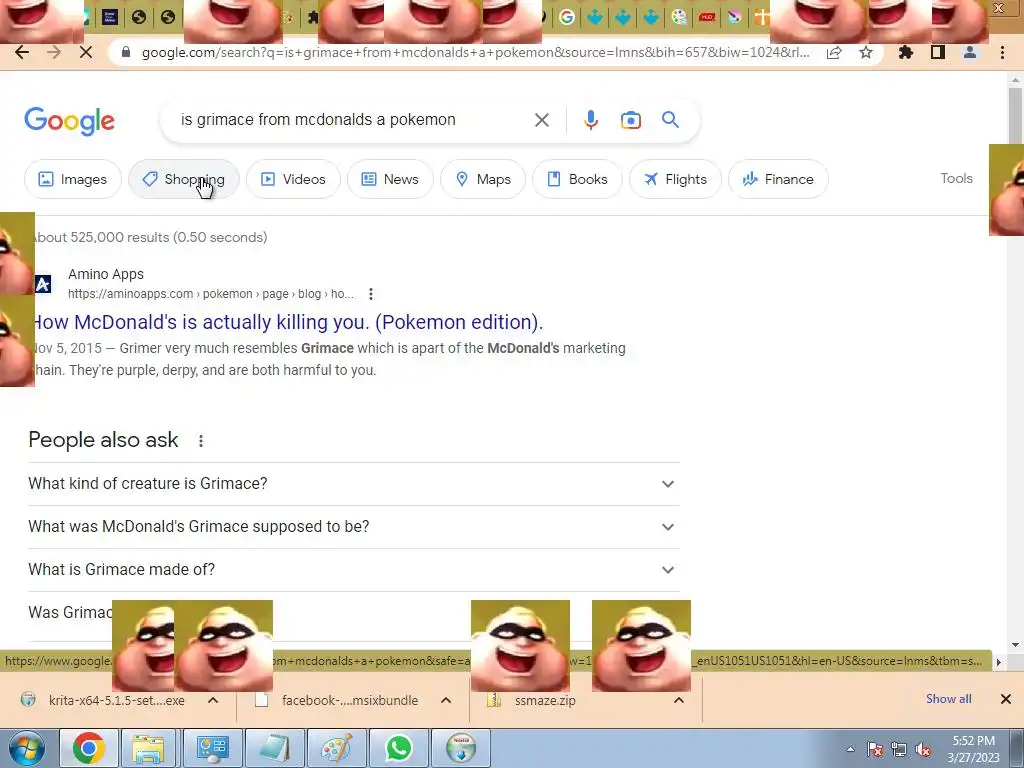Open the Chrome extensions puzzle icon
Screen dimensions: 1024x768
click(x=906, y=53)
